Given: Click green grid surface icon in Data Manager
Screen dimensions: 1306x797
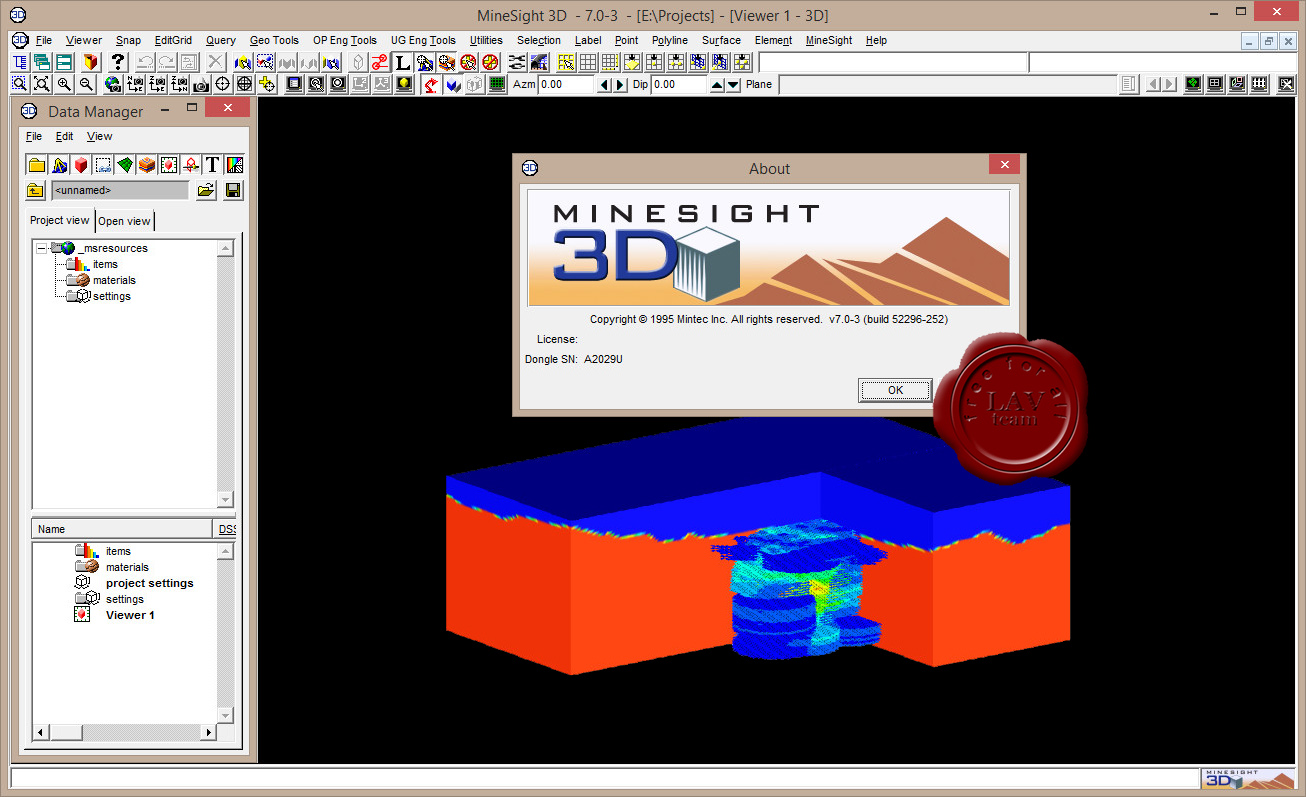Looking at the screenshot, I should pos(125,165).
